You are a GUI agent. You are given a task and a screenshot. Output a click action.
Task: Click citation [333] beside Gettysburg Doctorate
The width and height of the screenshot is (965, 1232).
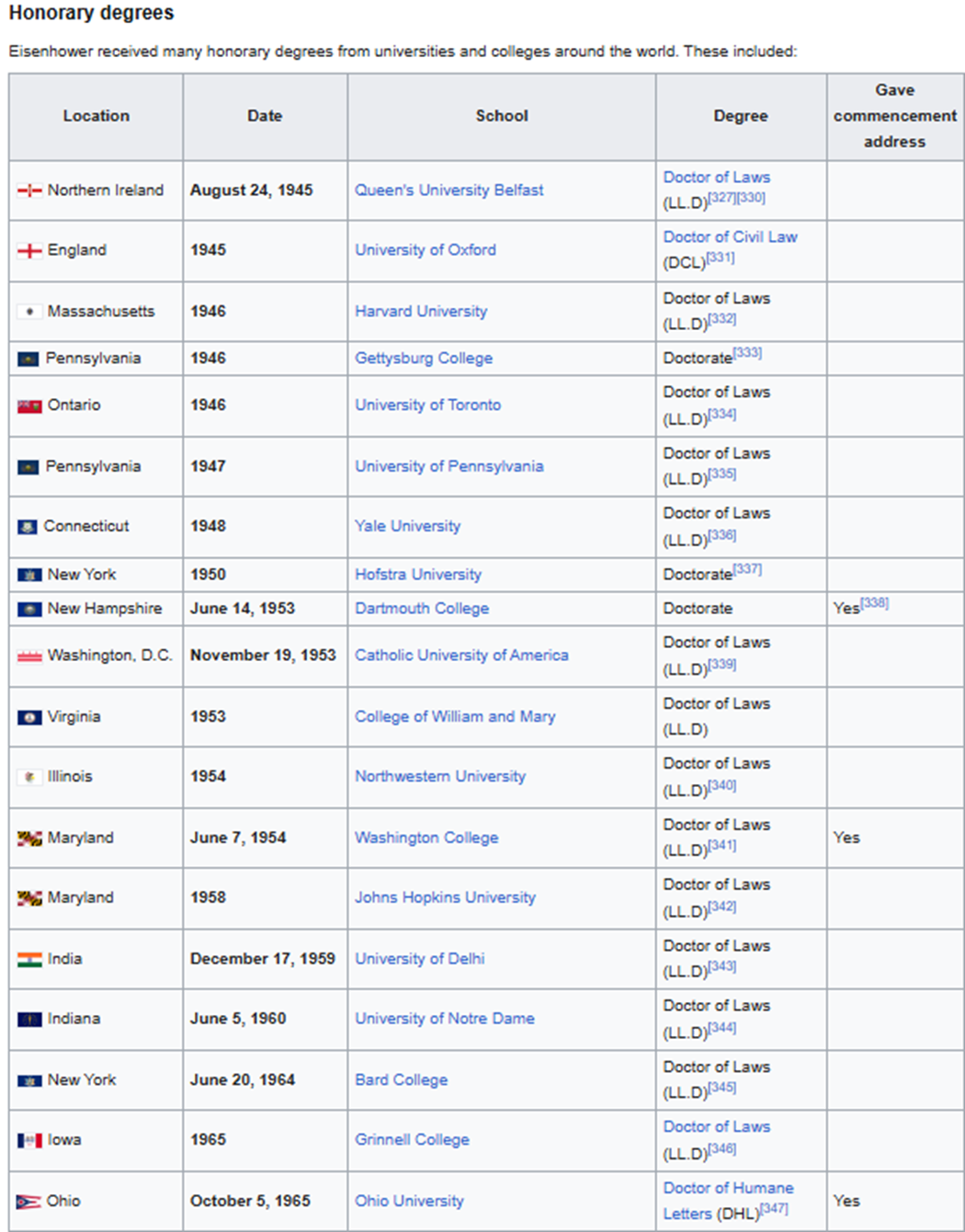(748, 353)
